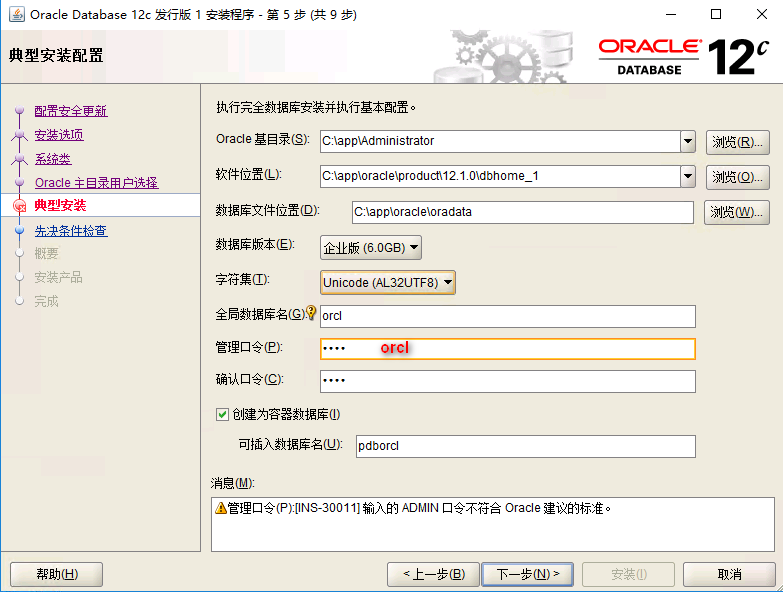Viewport: 783px width, 592px height.
Task: Click the current-step icon next to 典型安装
Action: pyautogui.click(x=19, y=206)
